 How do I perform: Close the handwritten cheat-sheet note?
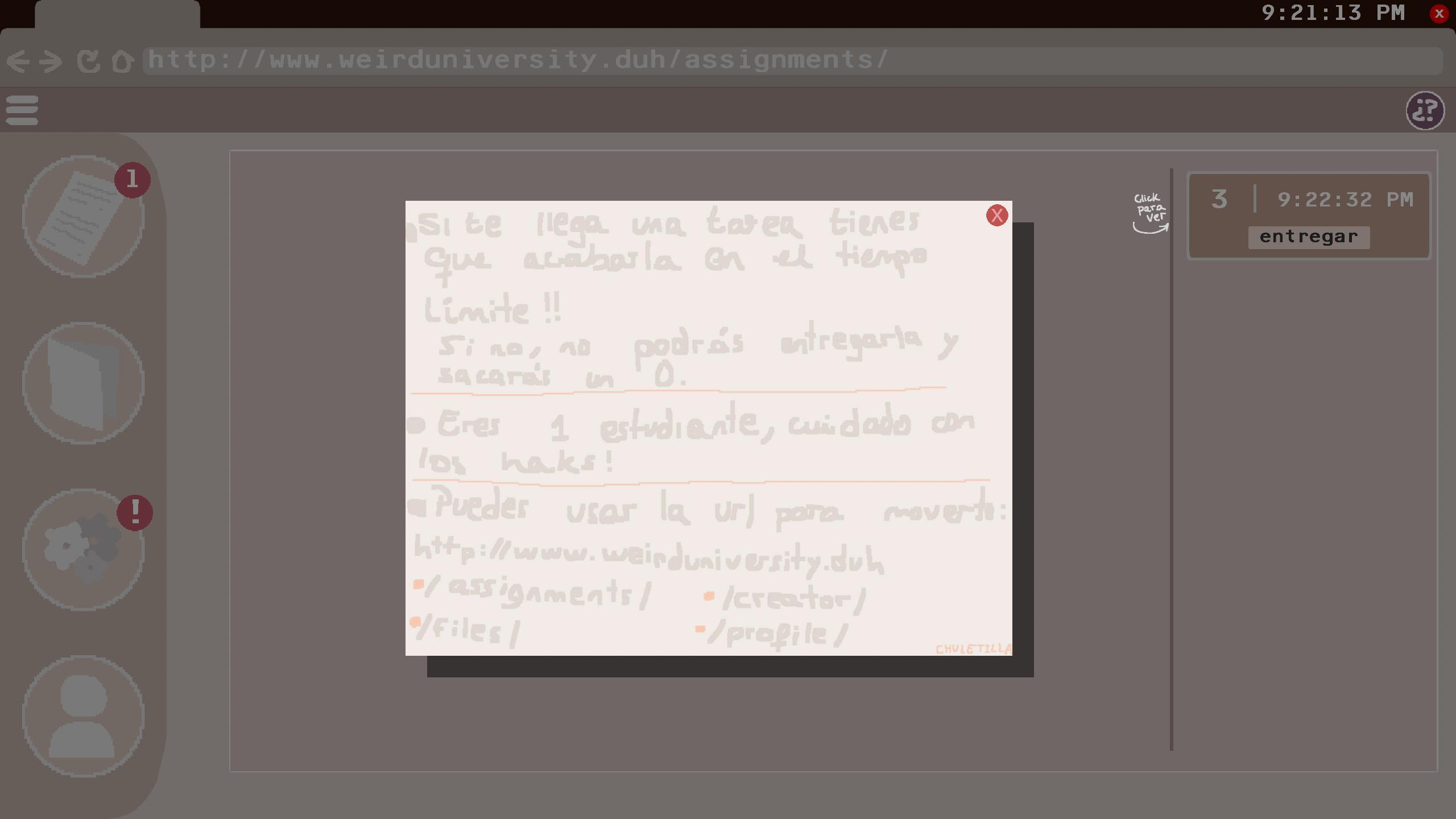pos(996,216)
